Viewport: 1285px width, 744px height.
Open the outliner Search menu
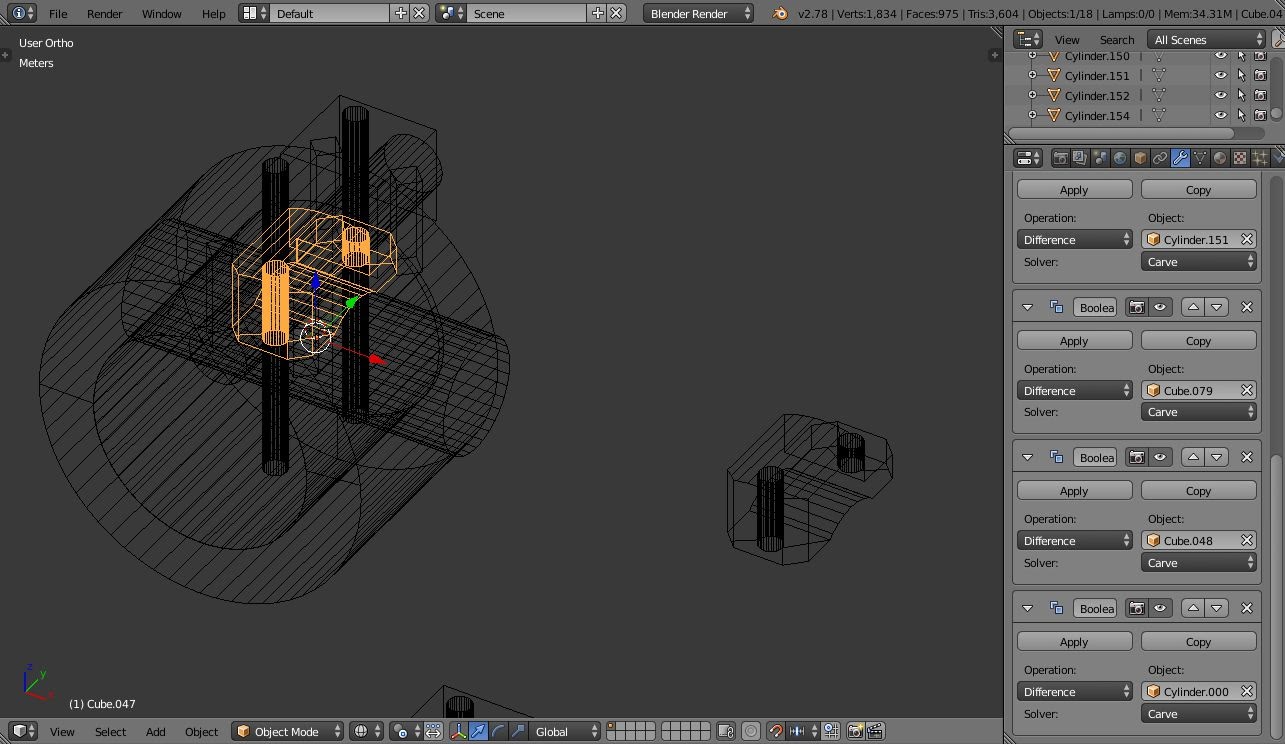tap(1117, 40)
